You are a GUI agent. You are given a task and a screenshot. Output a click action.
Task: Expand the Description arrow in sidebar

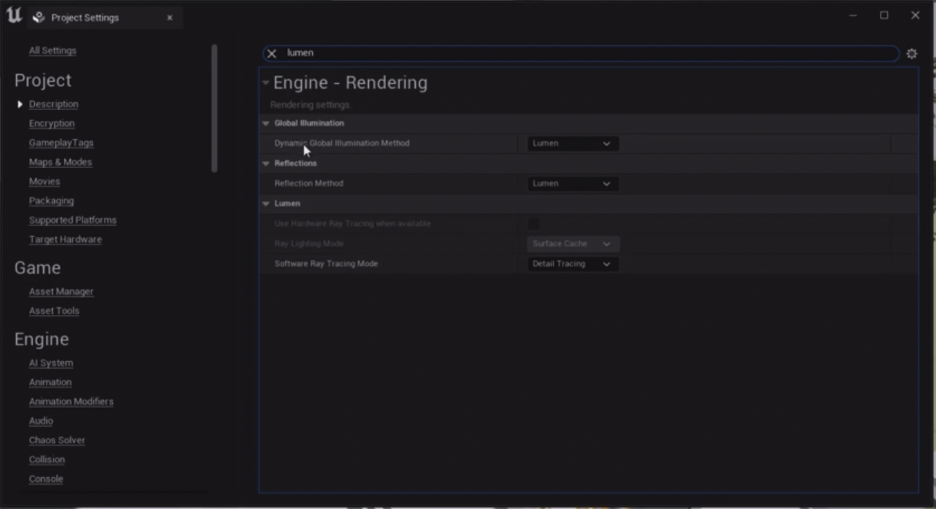[x=20, y=104]
